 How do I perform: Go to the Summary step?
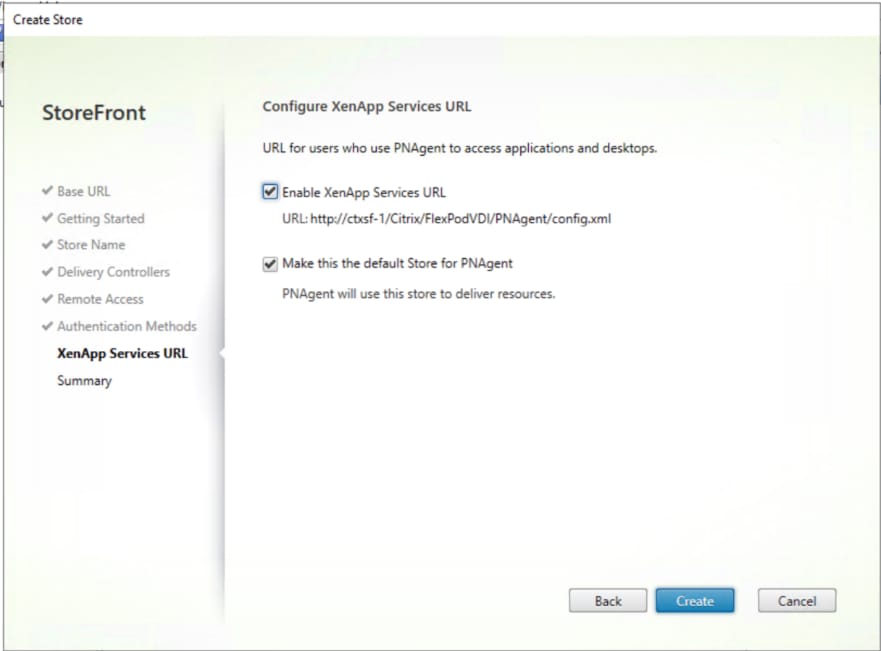click(x=84, y=381)
